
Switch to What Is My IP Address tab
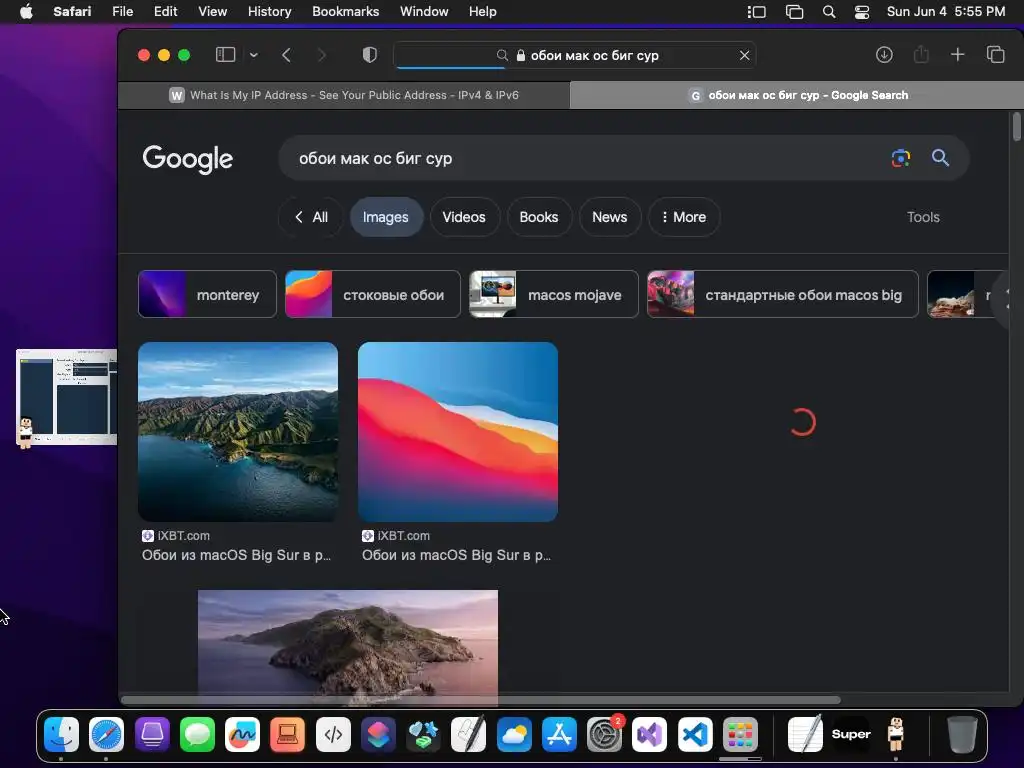(344, 95)
